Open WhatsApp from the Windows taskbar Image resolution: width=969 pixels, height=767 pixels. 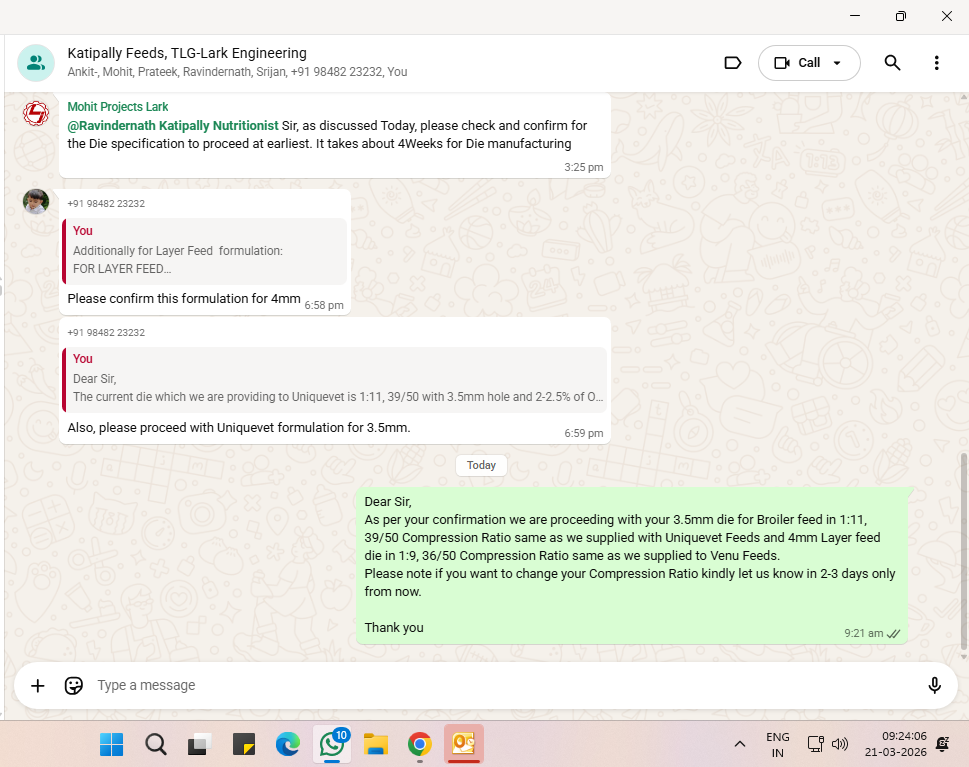(331, 744)
